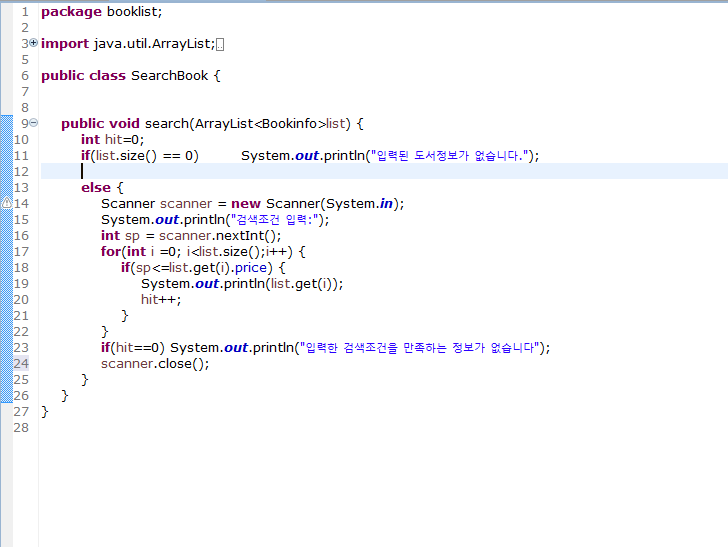
Task: Click 'int hit=0;' on line 10
Action: tap(113, 139)
